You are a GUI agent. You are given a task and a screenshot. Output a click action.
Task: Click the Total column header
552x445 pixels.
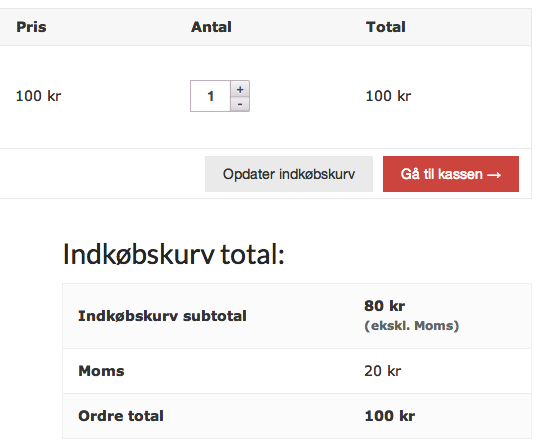point(386,27)
